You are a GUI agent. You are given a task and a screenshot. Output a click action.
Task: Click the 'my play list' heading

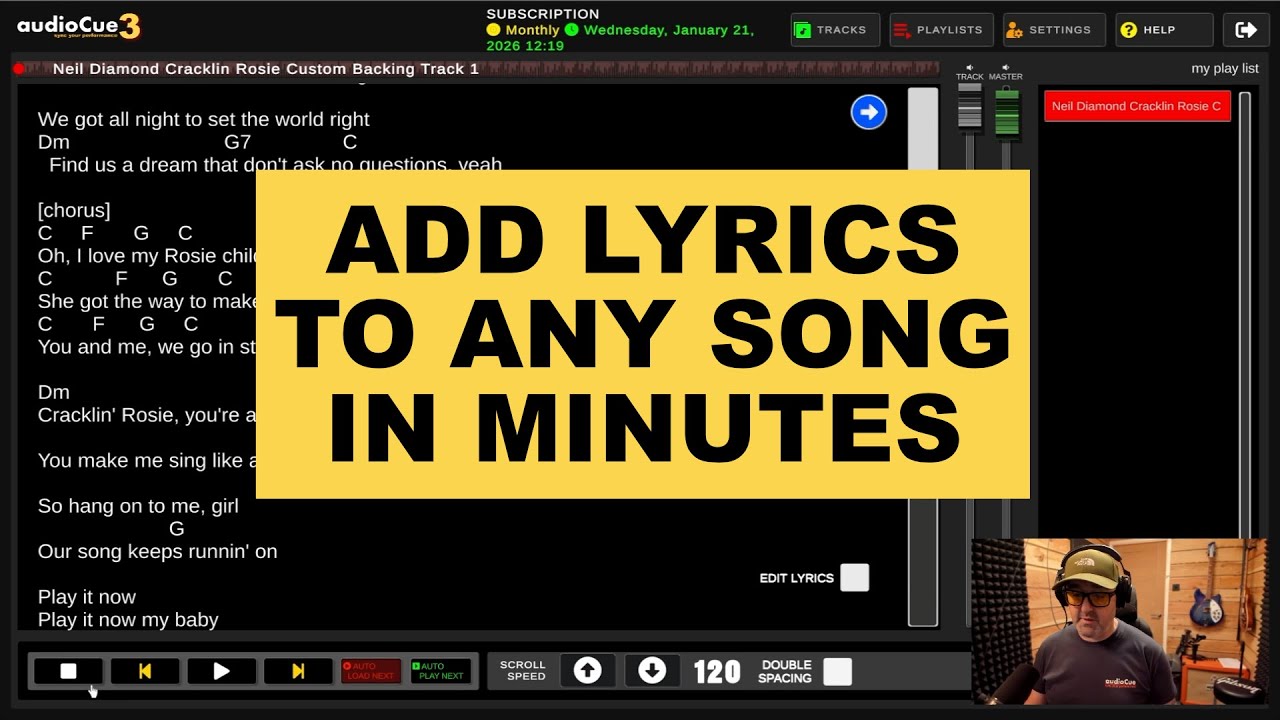coord(1225,69)
